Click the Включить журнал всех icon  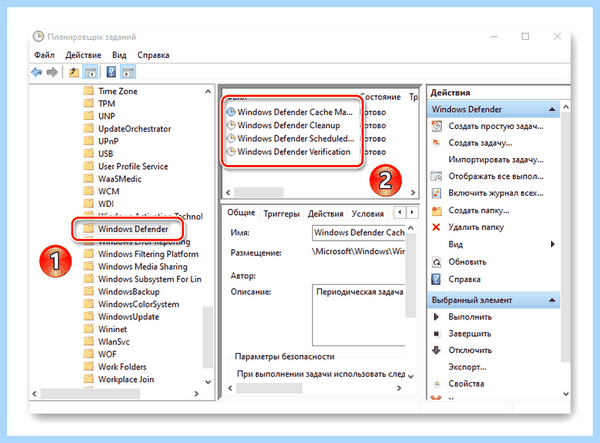click(x=437, y=193)
